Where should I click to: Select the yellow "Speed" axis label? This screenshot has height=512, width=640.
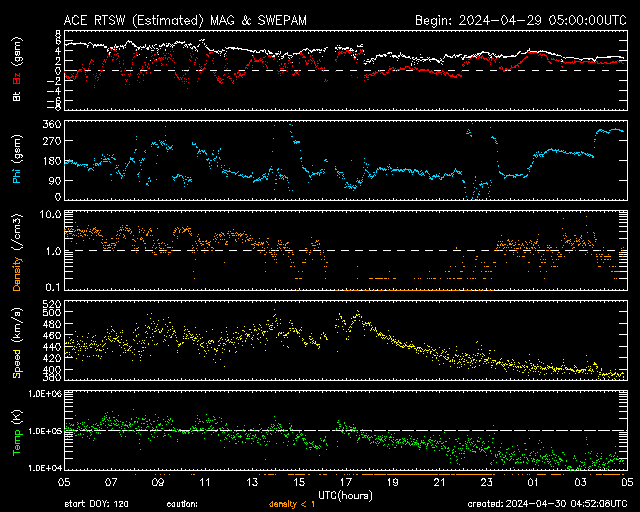(17, 363)
